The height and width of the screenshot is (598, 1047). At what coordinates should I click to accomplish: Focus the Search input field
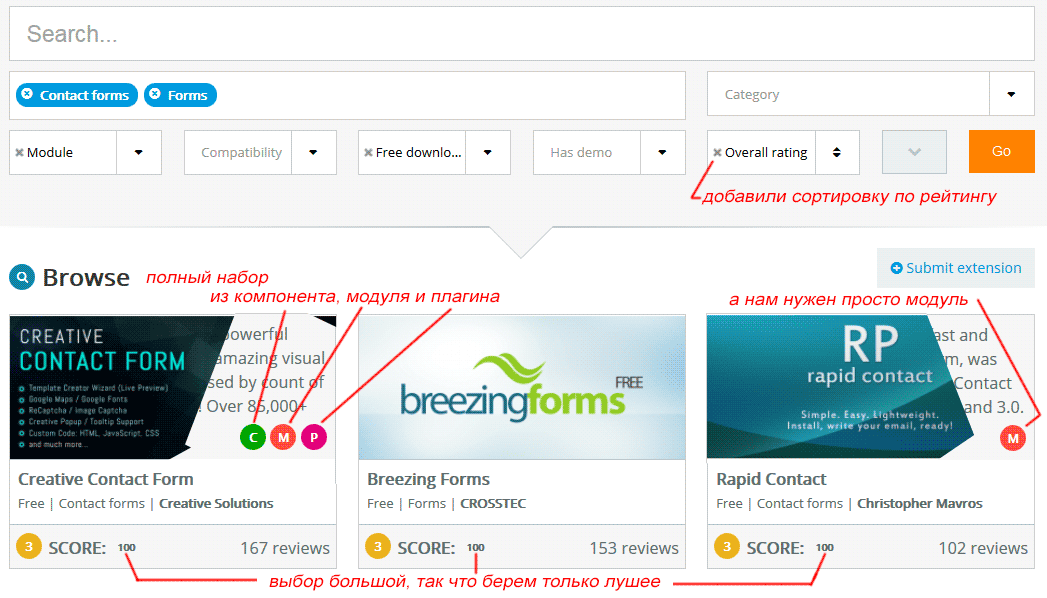[x=521, y=33]
